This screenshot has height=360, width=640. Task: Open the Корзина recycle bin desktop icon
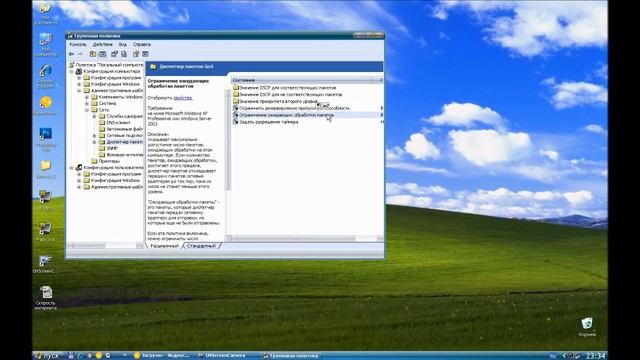pyautogui.click(x=587, y=327)
